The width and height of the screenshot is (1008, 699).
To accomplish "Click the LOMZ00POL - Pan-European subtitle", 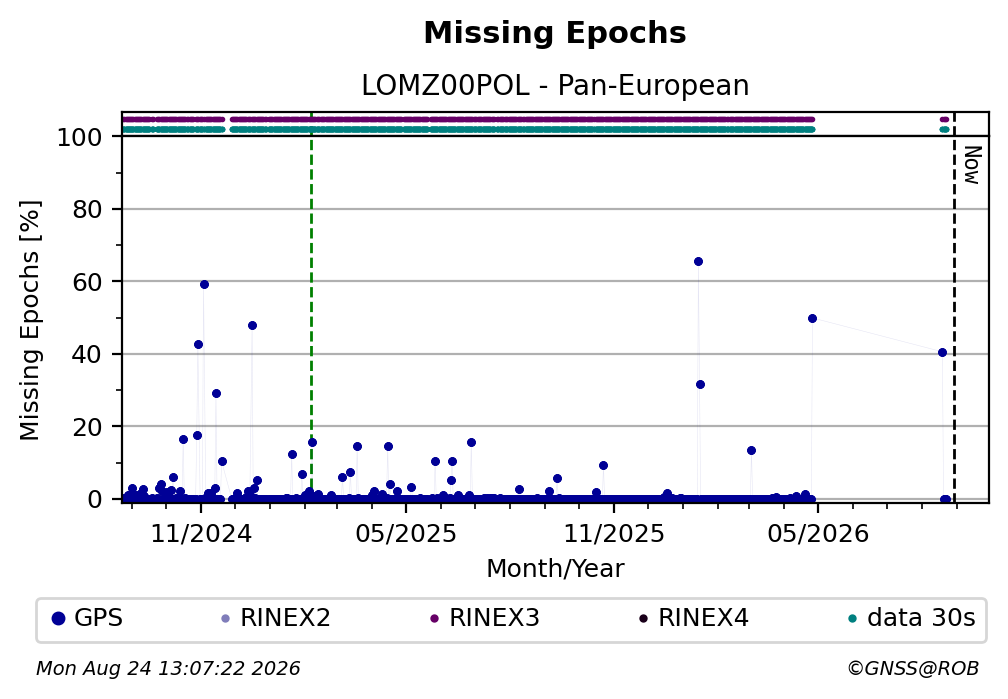I will pos(555,86).
